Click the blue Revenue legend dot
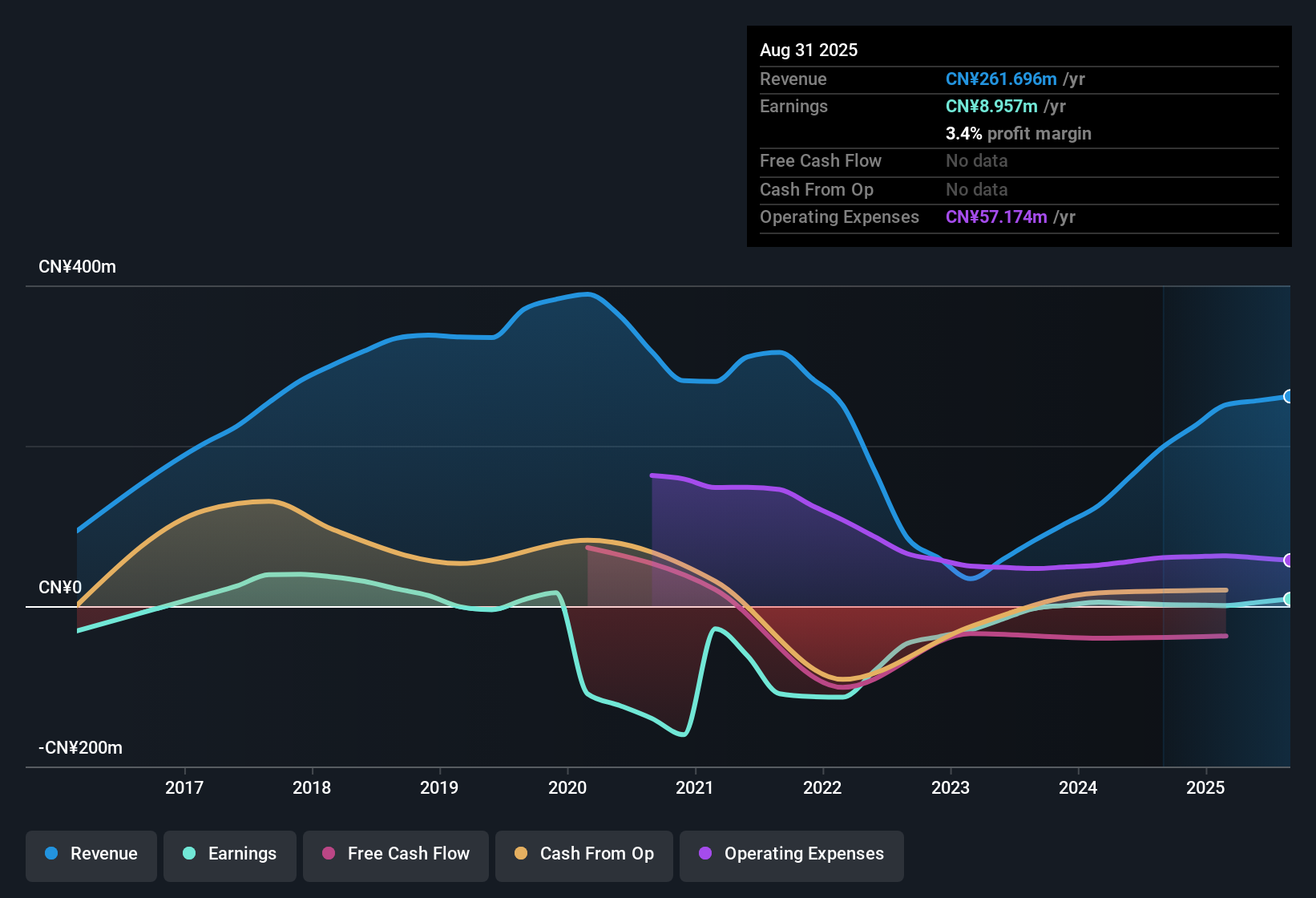Screen dimensions: 1316x898 coord(50,854)
